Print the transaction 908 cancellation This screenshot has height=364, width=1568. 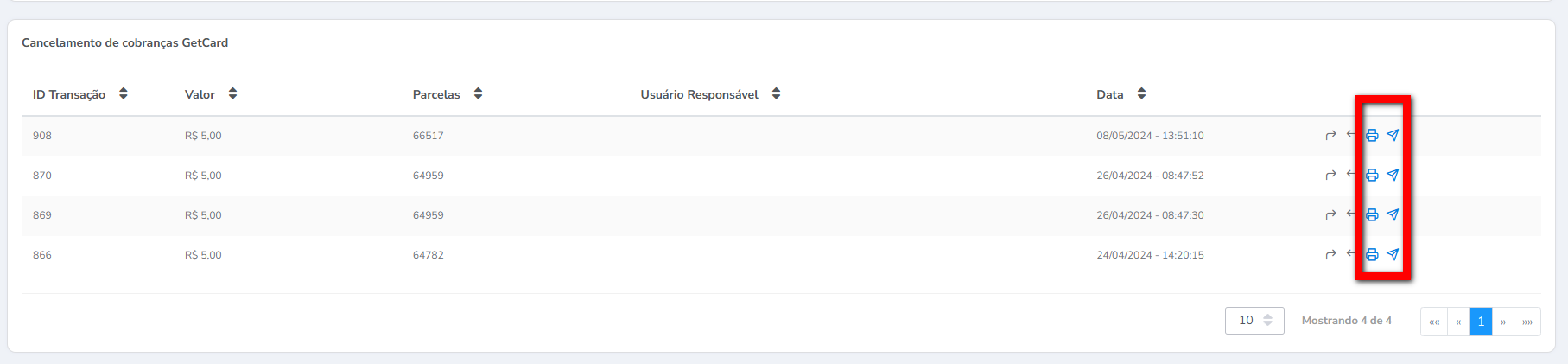(x=1372, y=135)
